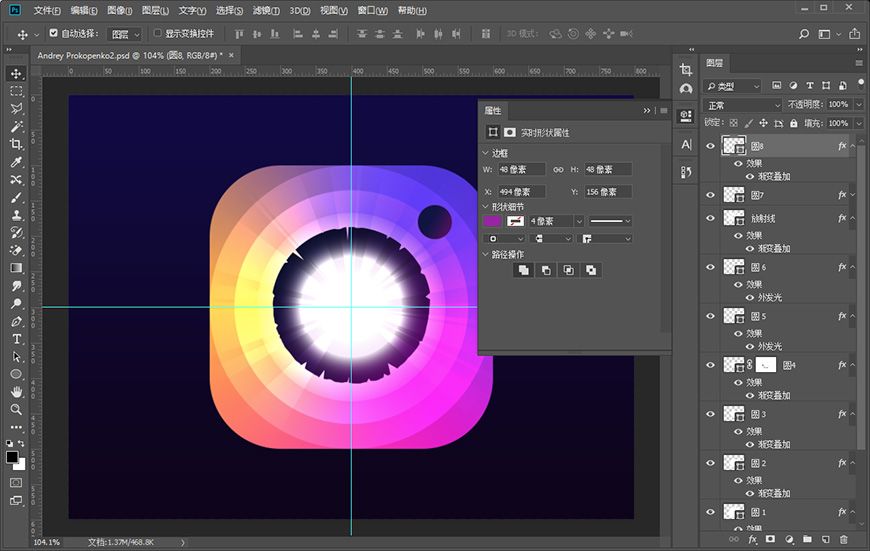The image size is (870, 551).
Task: Open the stroke line style dropdown
Action: click(x=610, y=221)
